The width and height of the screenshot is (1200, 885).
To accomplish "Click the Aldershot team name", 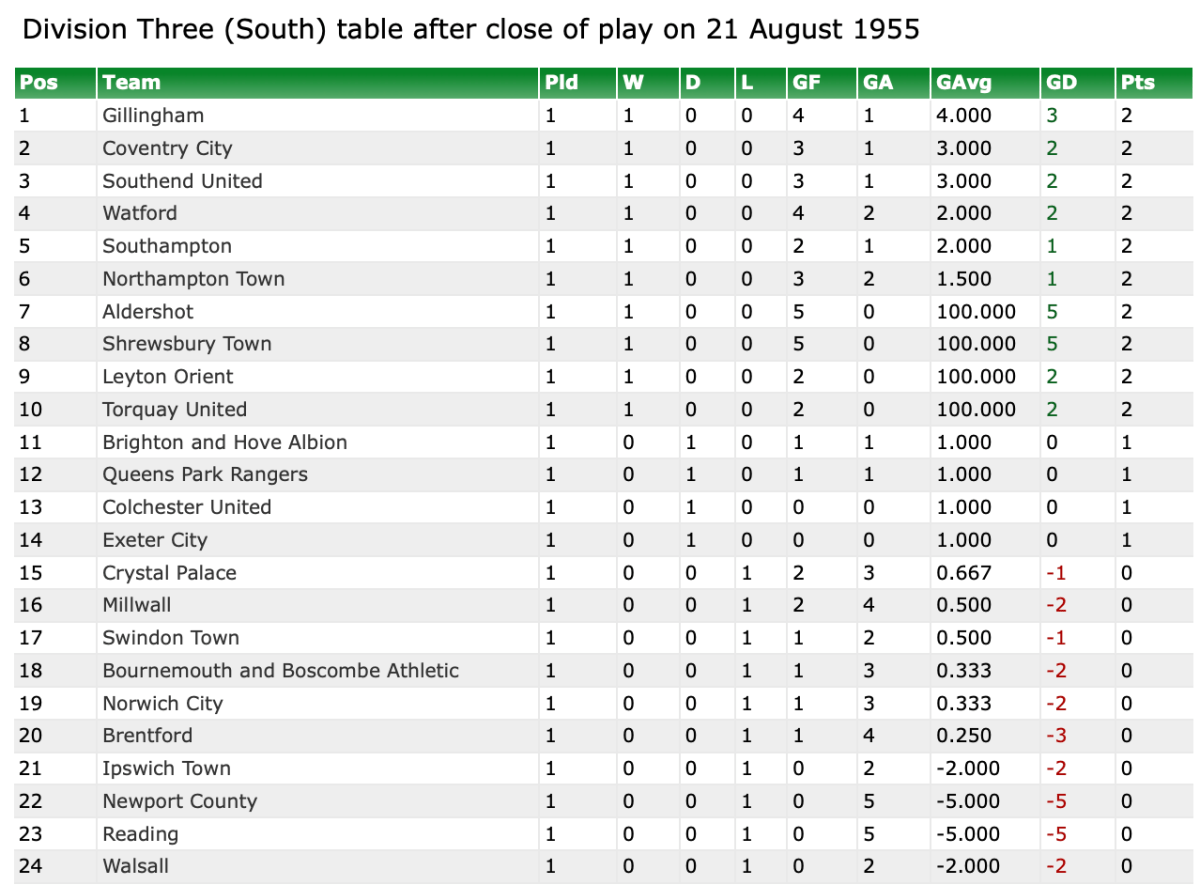I will [x=148, y=312].
